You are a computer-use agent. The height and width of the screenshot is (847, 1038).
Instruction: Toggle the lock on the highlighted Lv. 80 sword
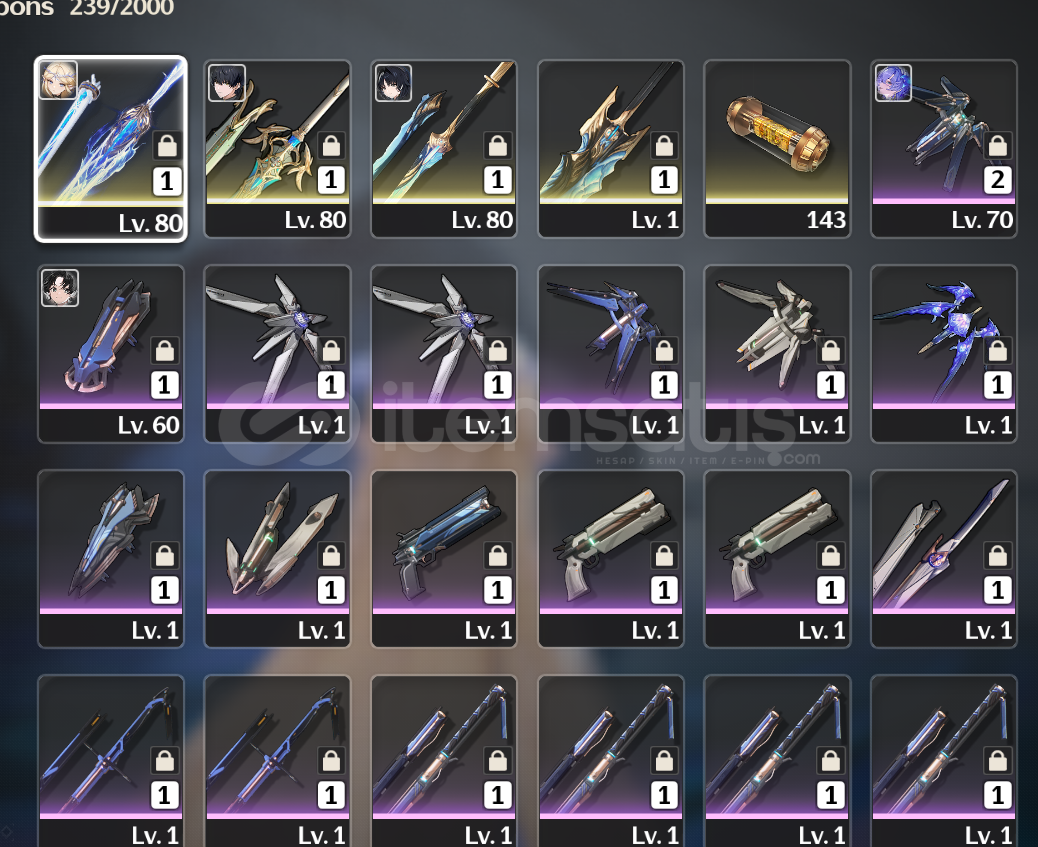(x=167, y=145)
